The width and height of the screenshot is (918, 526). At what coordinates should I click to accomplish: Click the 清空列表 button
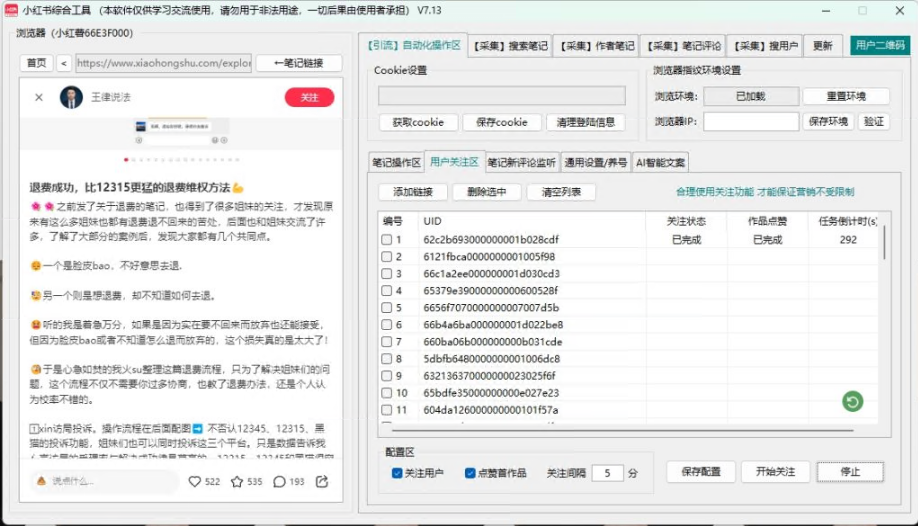coord(561,192)
